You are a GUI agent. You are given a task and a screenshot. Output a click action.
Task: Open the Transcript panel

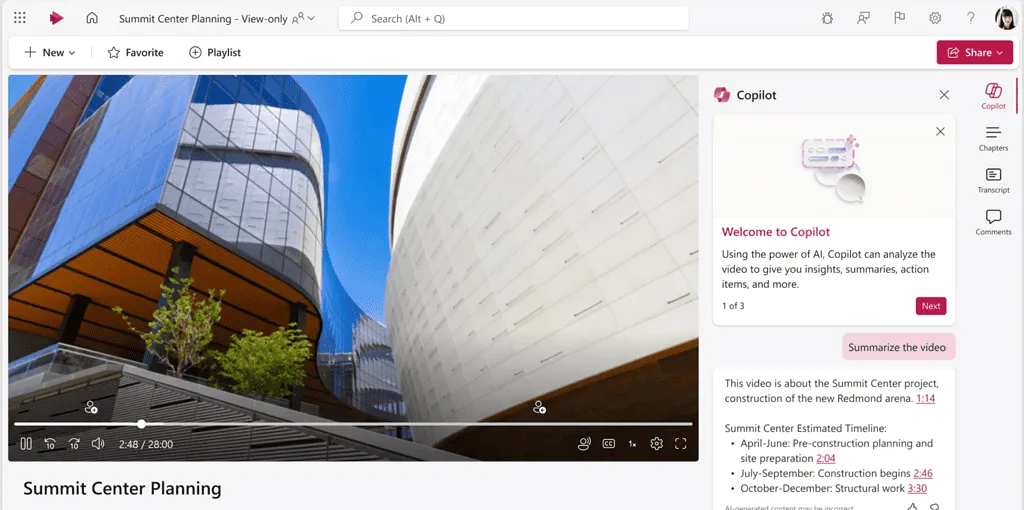[x=993, y=180]
